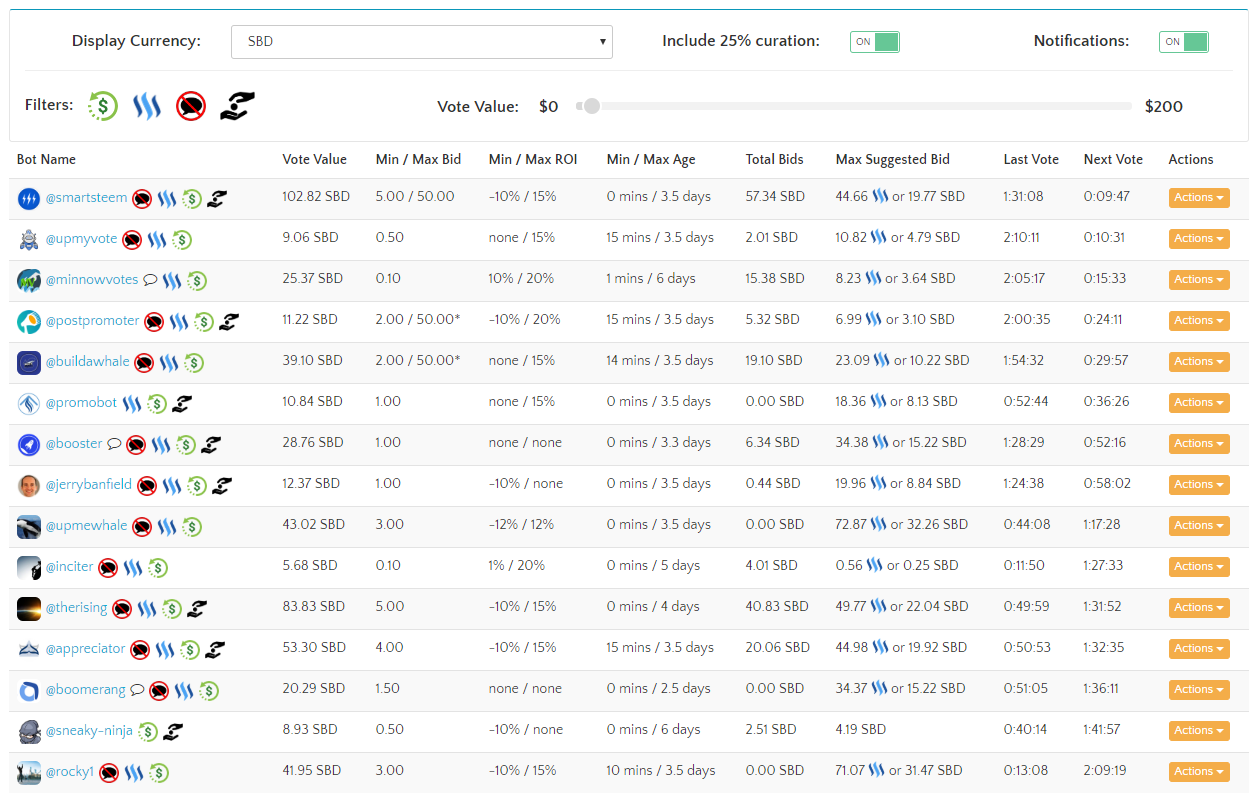Click the green refund filter icon
The height and width of the screenshot is (802, 1259).
tap(103, 105)
